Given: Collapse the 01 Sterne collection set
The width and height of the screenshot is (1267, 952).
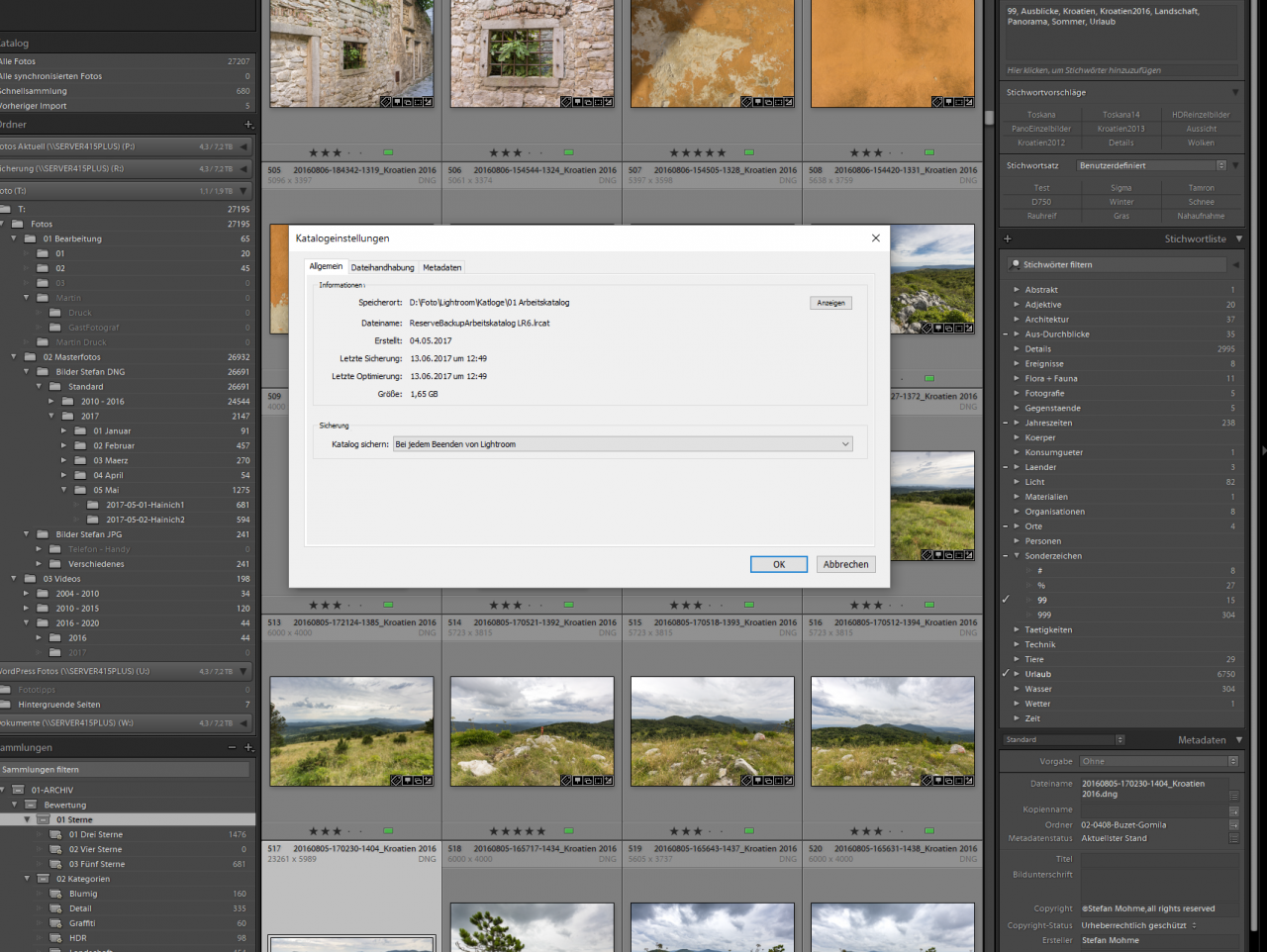Looking at the screenshot, I should tap(27, 819).
